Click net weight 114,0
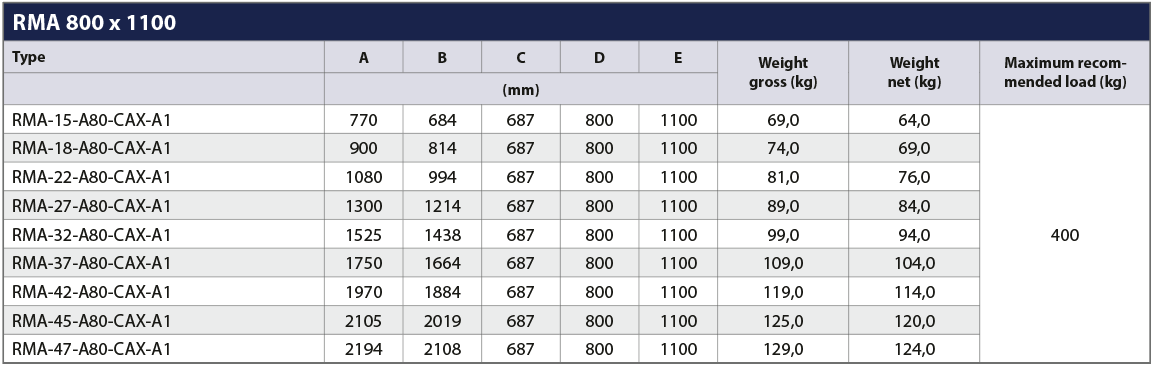The height and width of the screenshot is (367, 1155). [x=914, y=292]
